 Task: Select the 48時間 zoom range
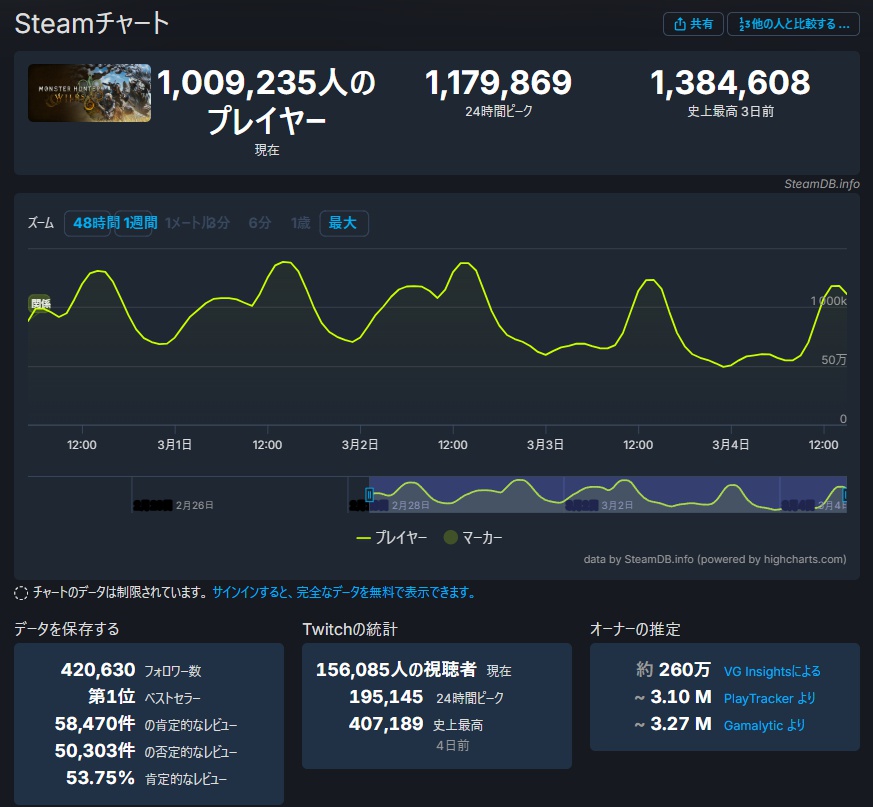[89, 223]
